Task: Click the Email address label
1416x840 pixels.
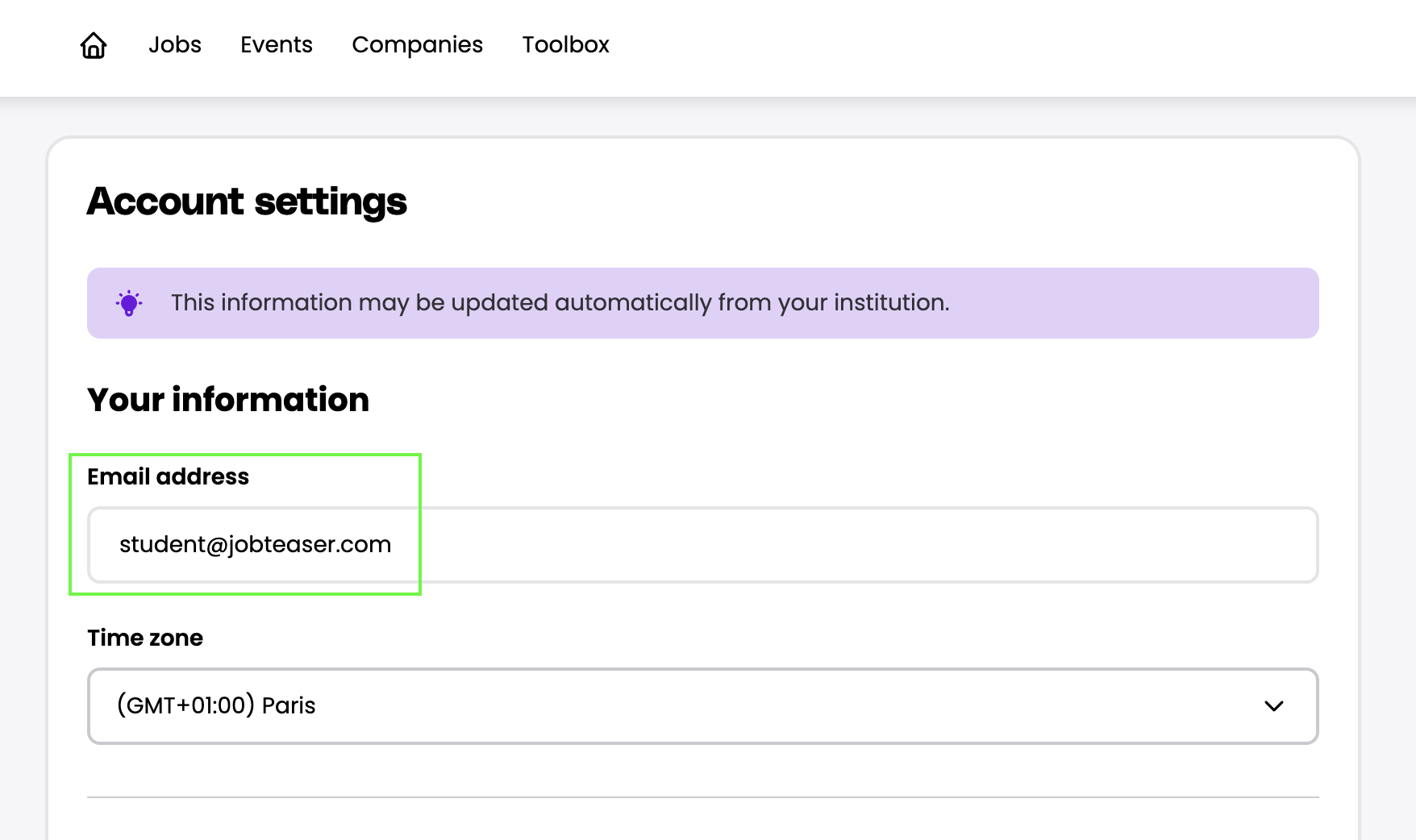Action: tap(168, 476)
